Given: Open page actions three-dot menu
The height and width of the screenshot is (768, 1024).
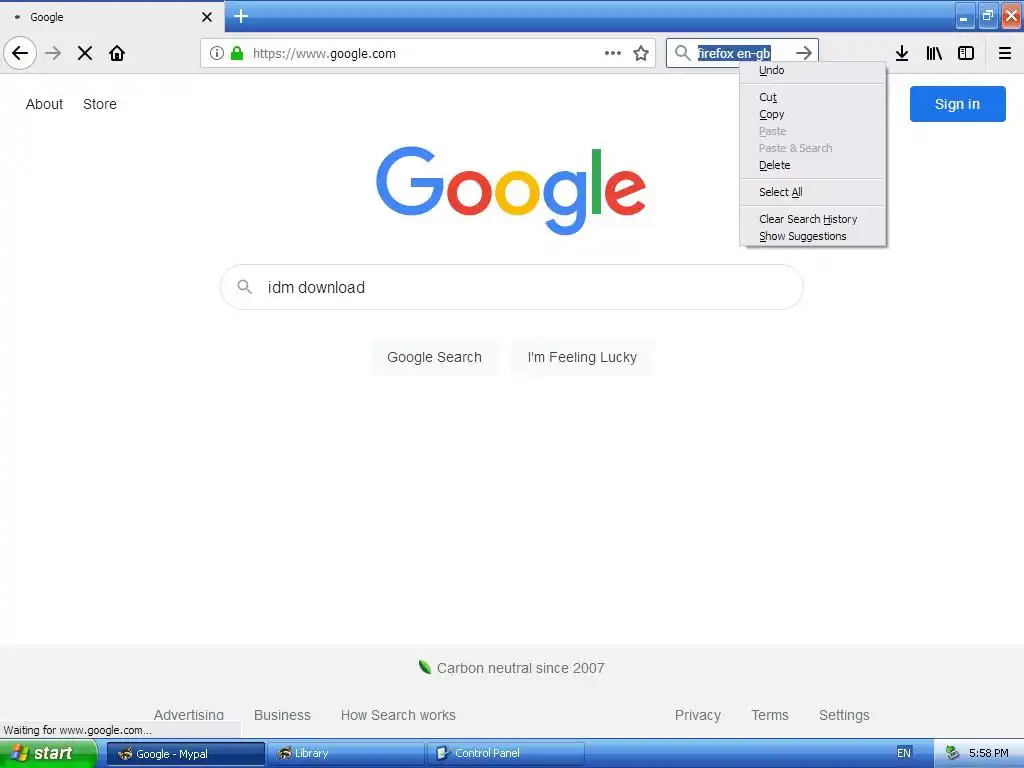Looking at the screenshot, I should (612, 53).
